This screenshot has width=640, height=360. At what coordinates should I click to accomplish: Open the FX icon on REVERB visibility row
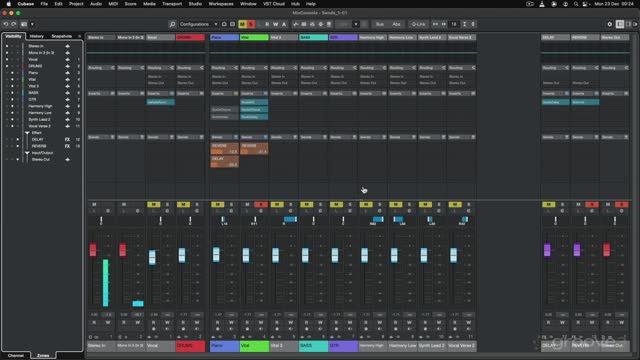[x=67, y=146]
